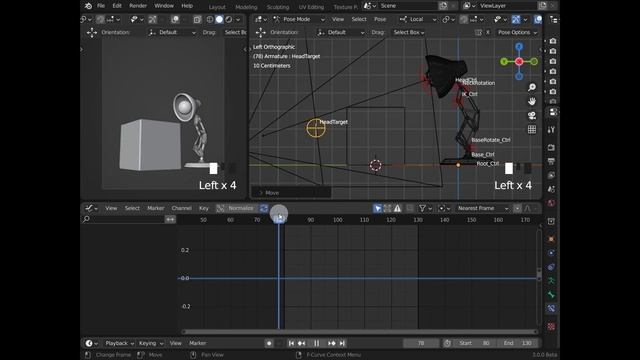Jump to previous keyframe

[302, 343]
